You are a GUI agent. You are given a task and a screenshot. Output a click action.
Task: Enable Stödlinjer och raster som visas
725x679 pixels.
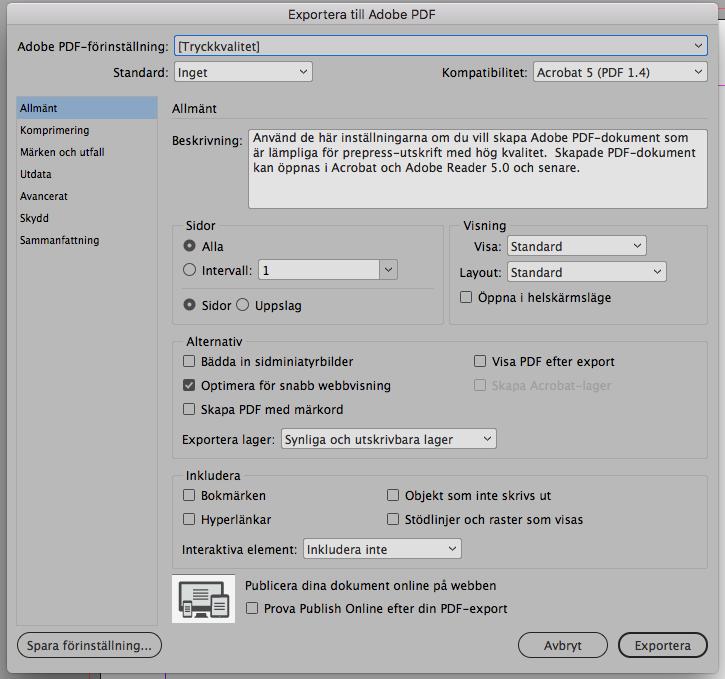pyautogui.click(x=393, y=519)
